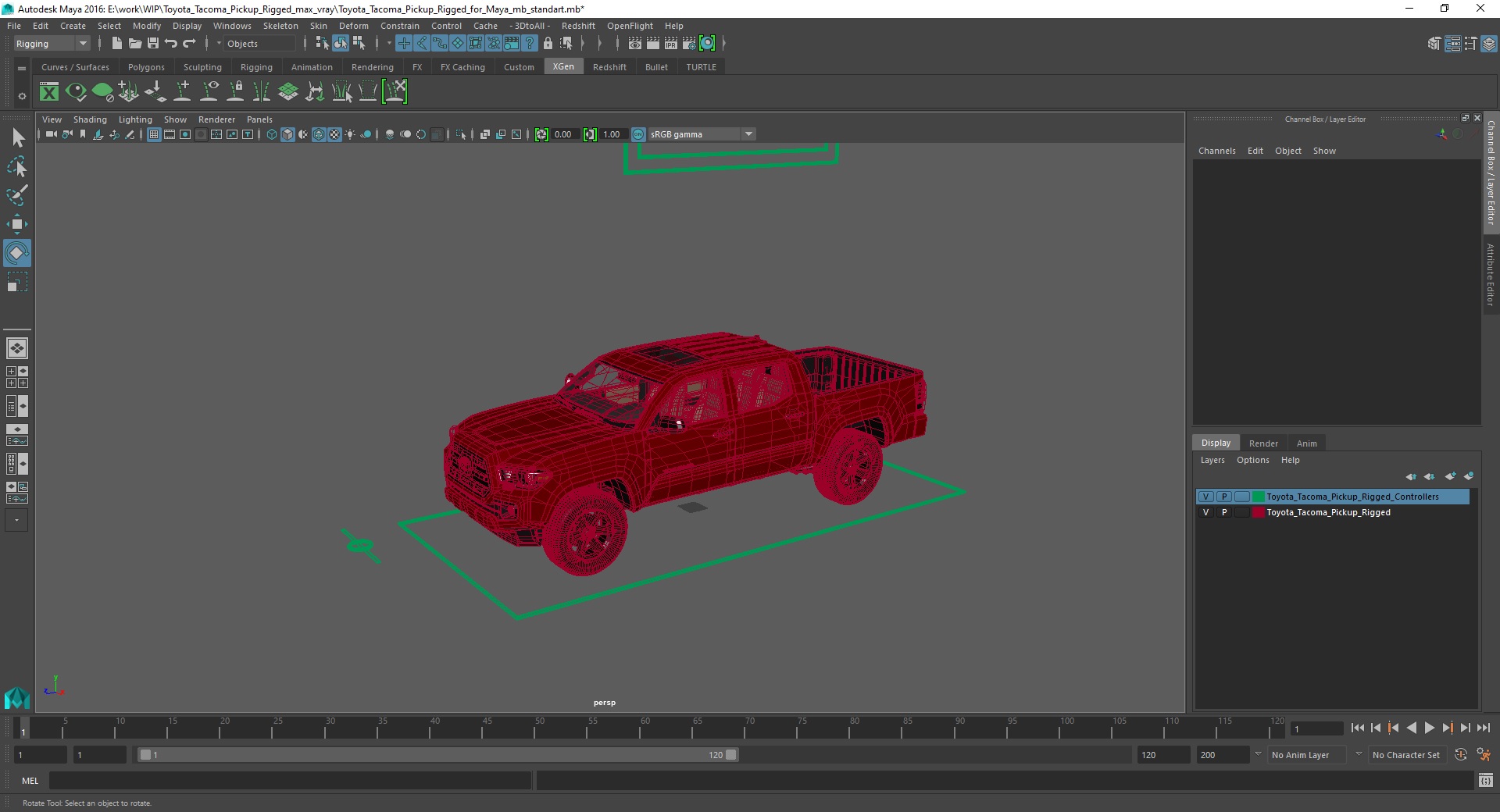Click the New Scene icon
The image size is (1500, 812).
tap(116, 44)
